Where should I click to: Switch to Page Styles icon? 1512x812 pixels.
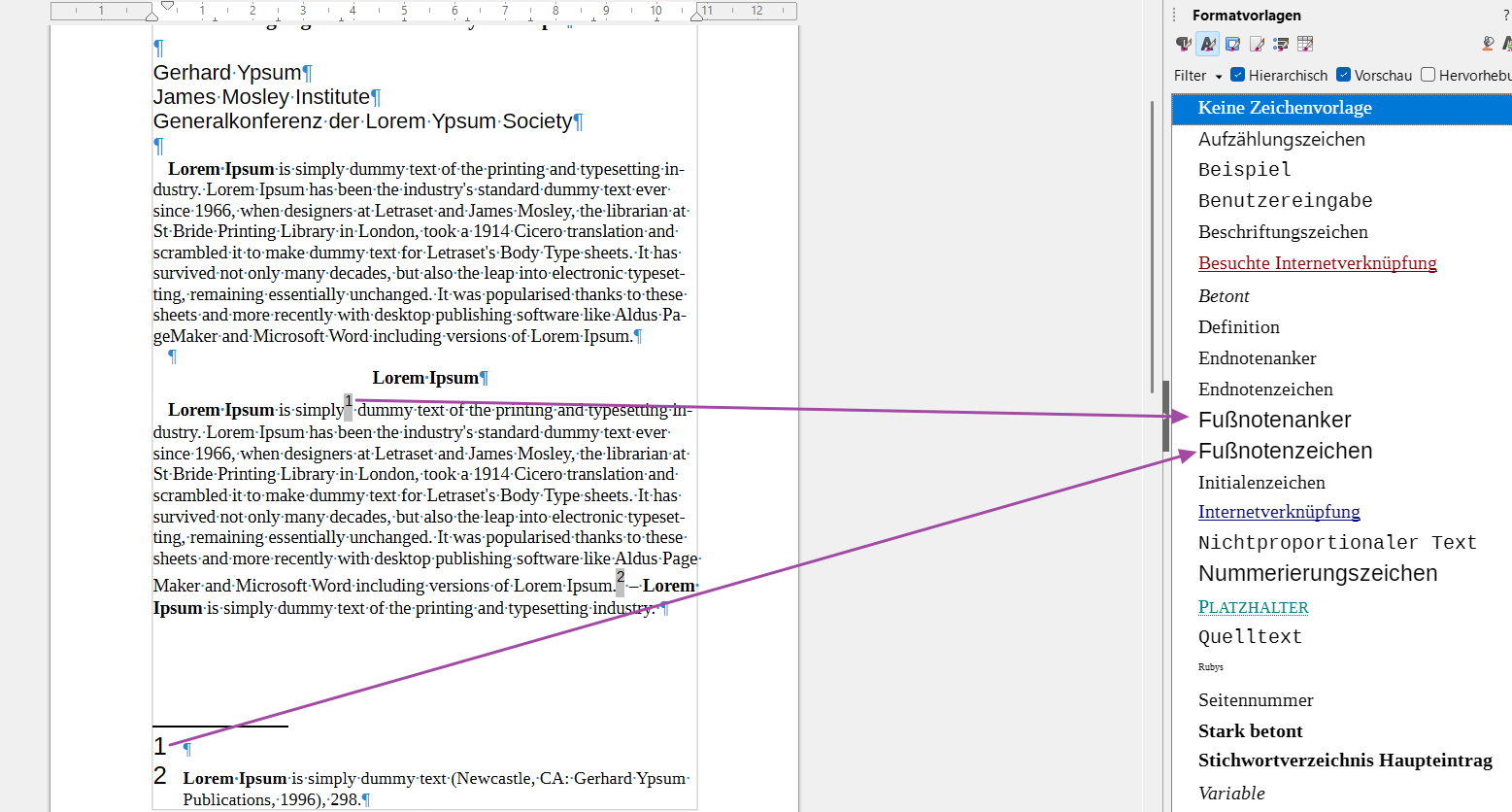click(1257, 44)
